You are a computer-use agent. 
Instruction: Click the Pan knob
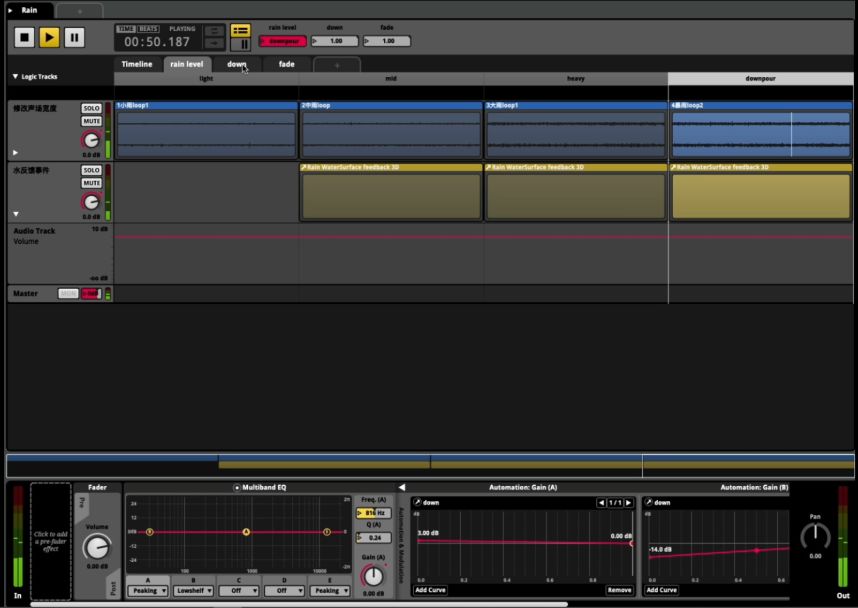815,536
